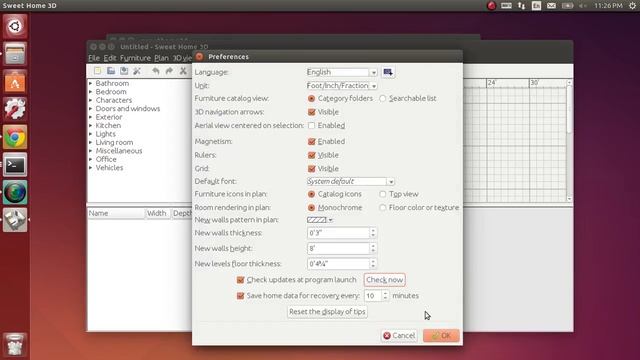This screenshot has height=360, width=640.
Task: Click the Undo arrow in toolbar
Action: pos(156,71)
